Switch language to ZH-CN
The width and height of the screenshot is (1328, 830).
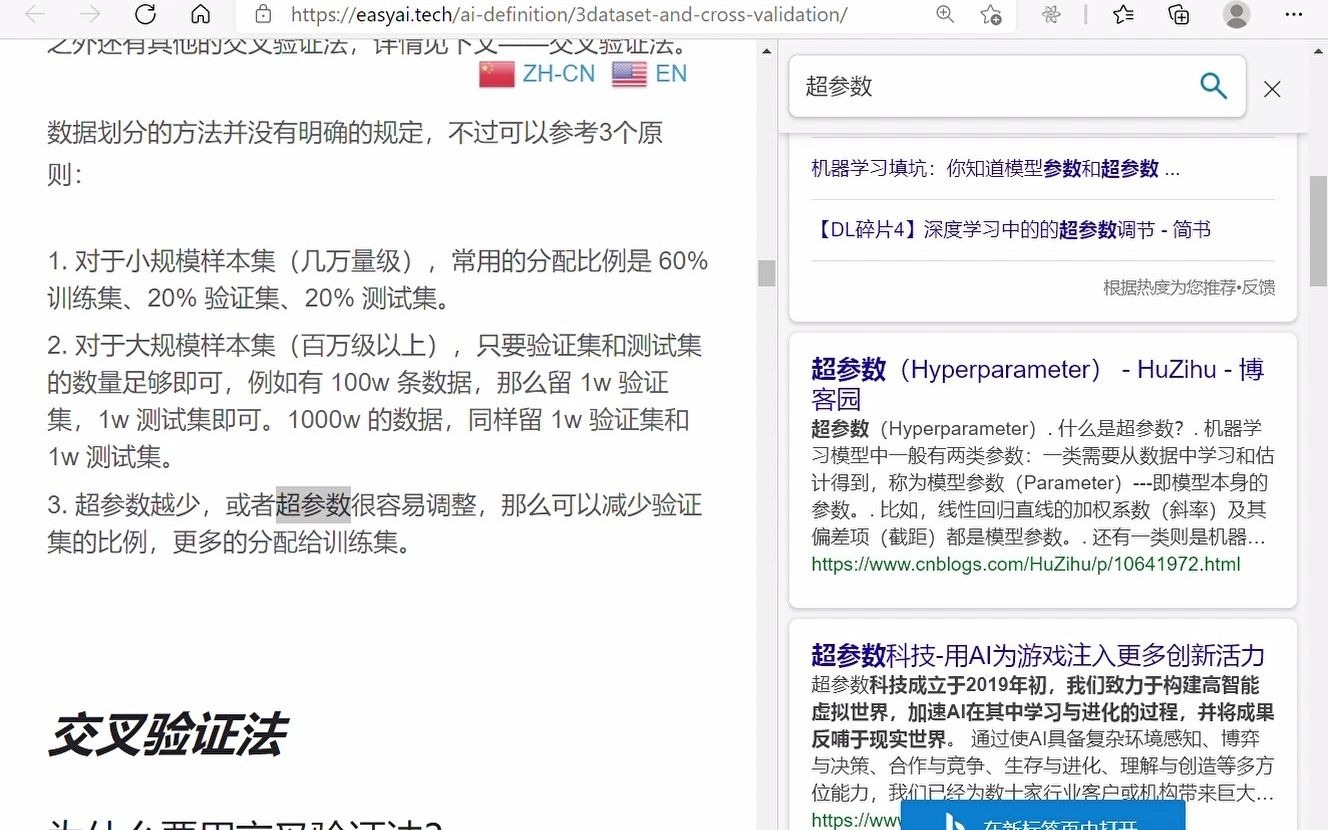558,74
